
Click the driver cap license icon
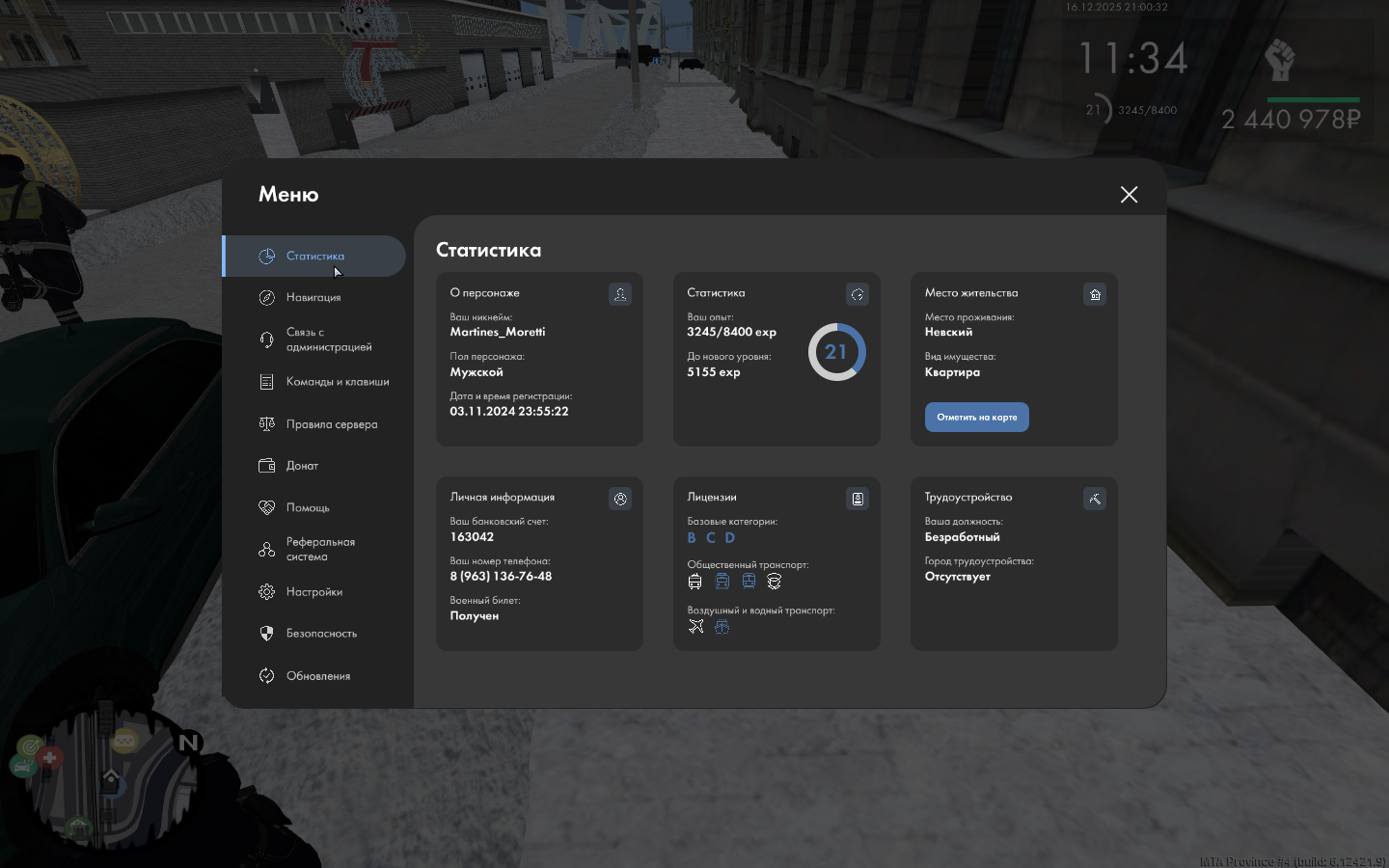click(774, 582)
